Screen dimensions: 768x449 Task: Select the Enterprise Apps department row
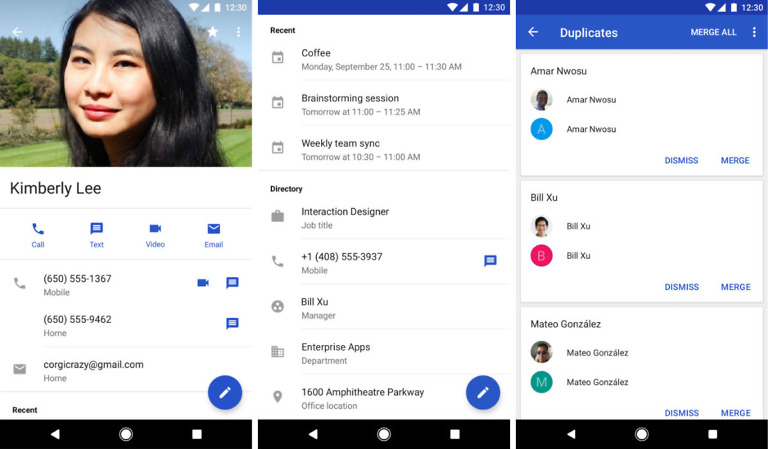coord(384,353)
